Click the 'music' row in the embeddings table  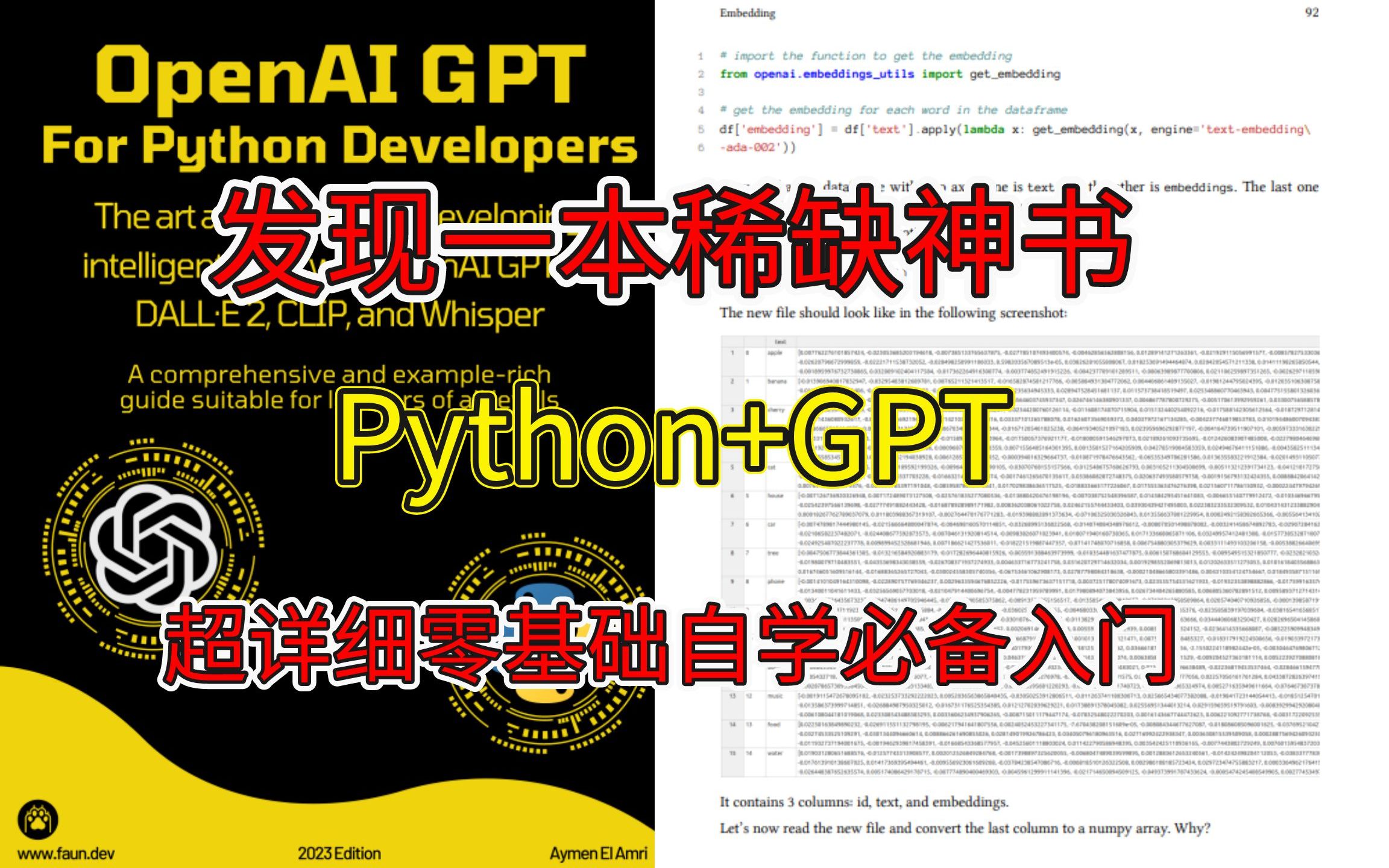point(1020,705)
